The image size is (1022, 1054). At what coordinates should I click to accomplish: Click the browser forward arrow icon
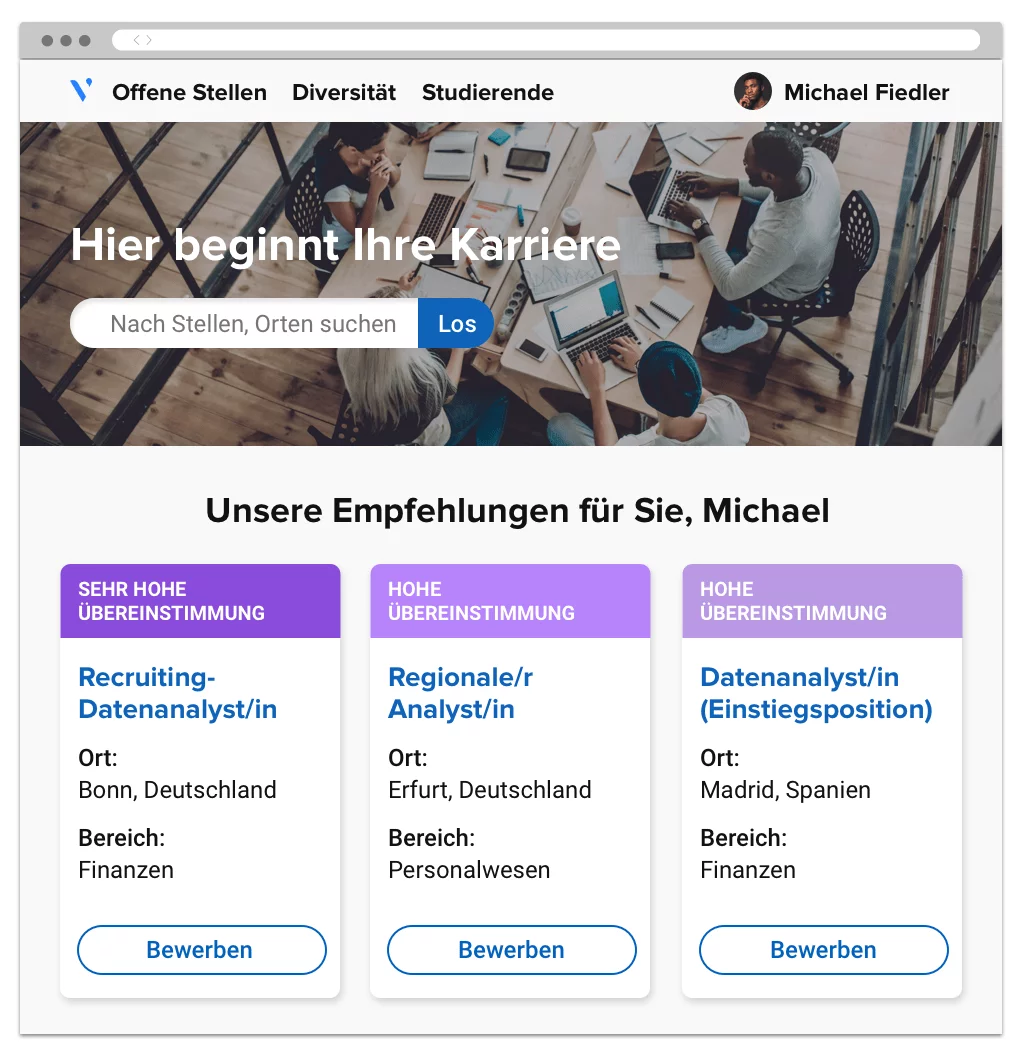(149, 40)
